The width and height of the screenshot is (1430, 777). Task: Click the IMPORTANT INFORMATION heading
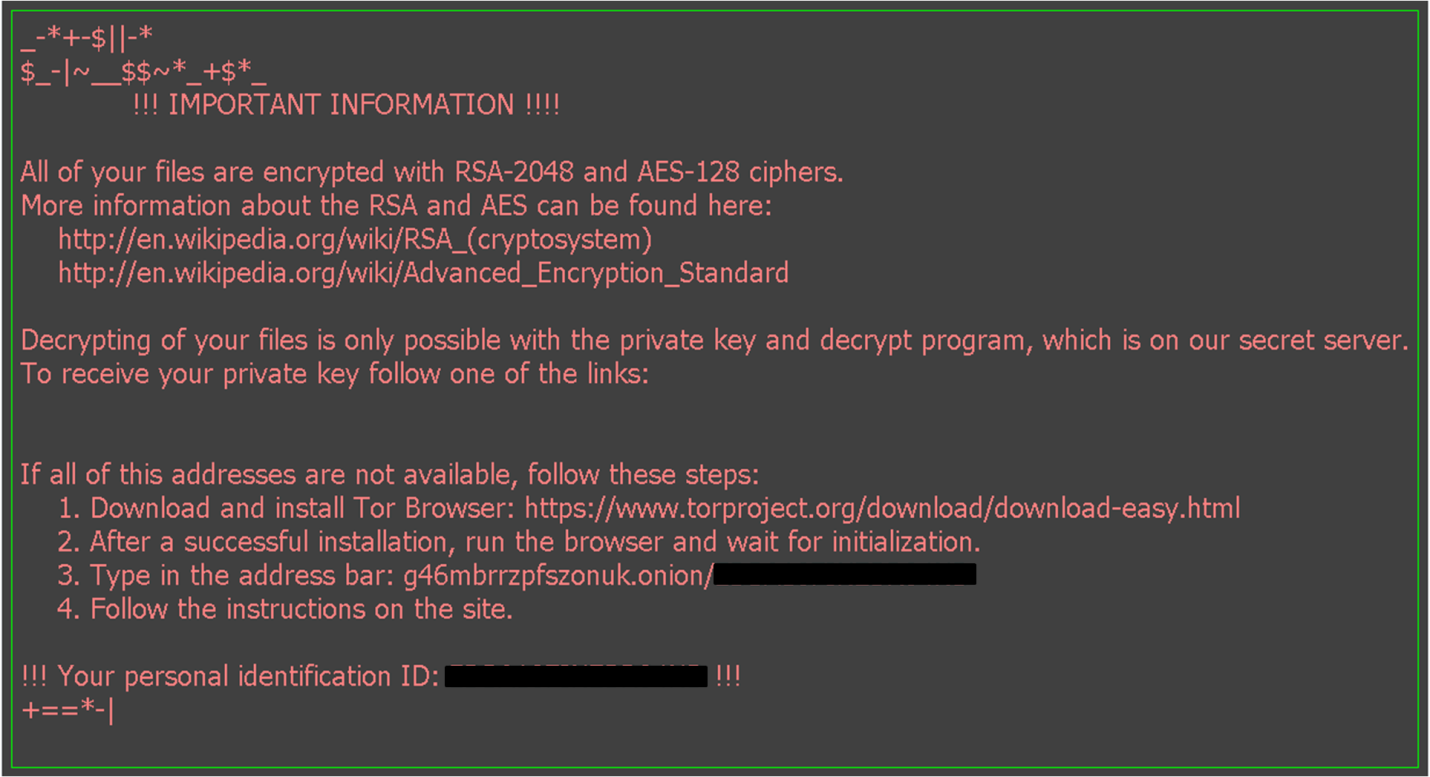pyautogui.click(x=346, y=105)
